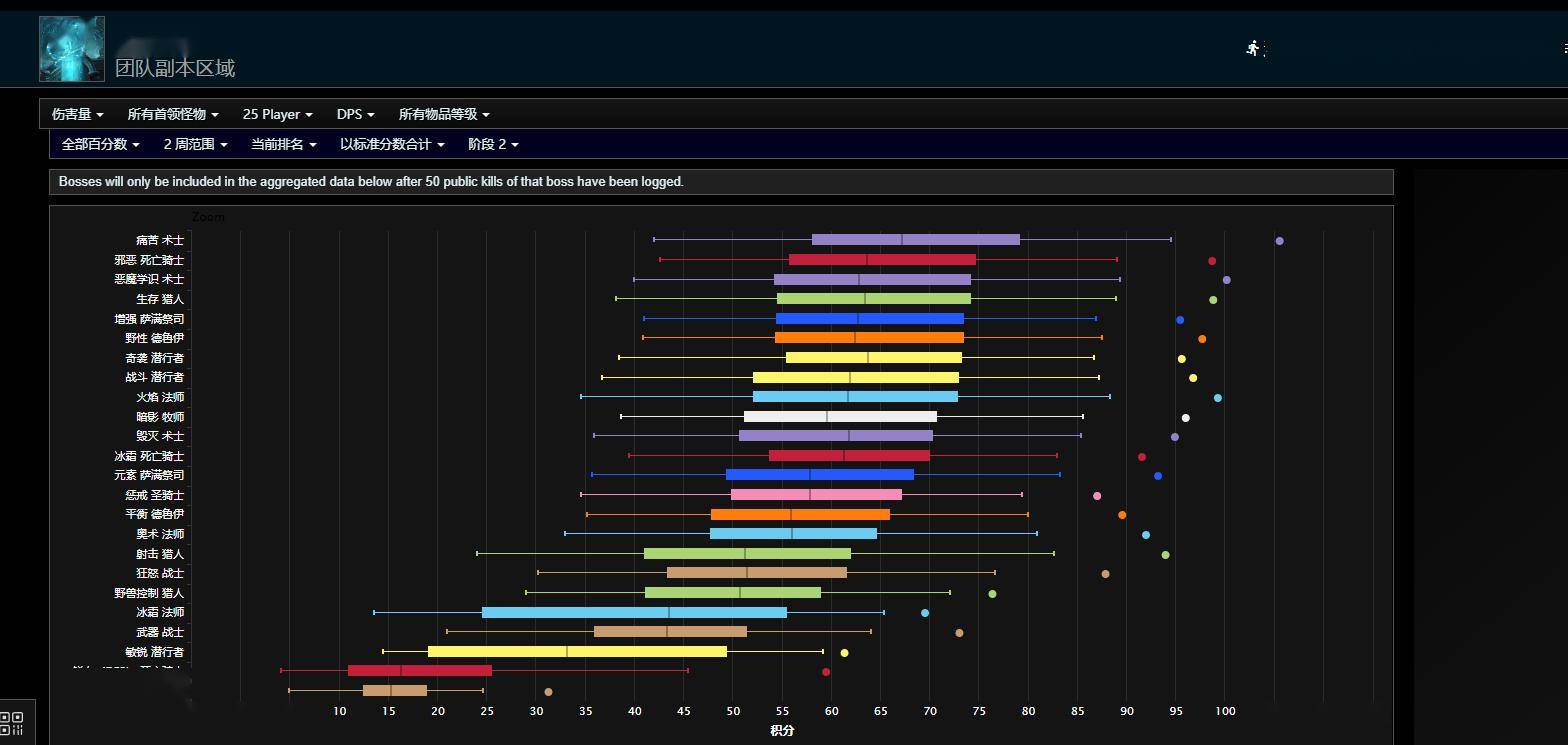Image resolution: width=1568 pixels, height=745 pixels.
Task: Select the 野性 德鲁伊 row label
Action: click(x=155, y=338)
